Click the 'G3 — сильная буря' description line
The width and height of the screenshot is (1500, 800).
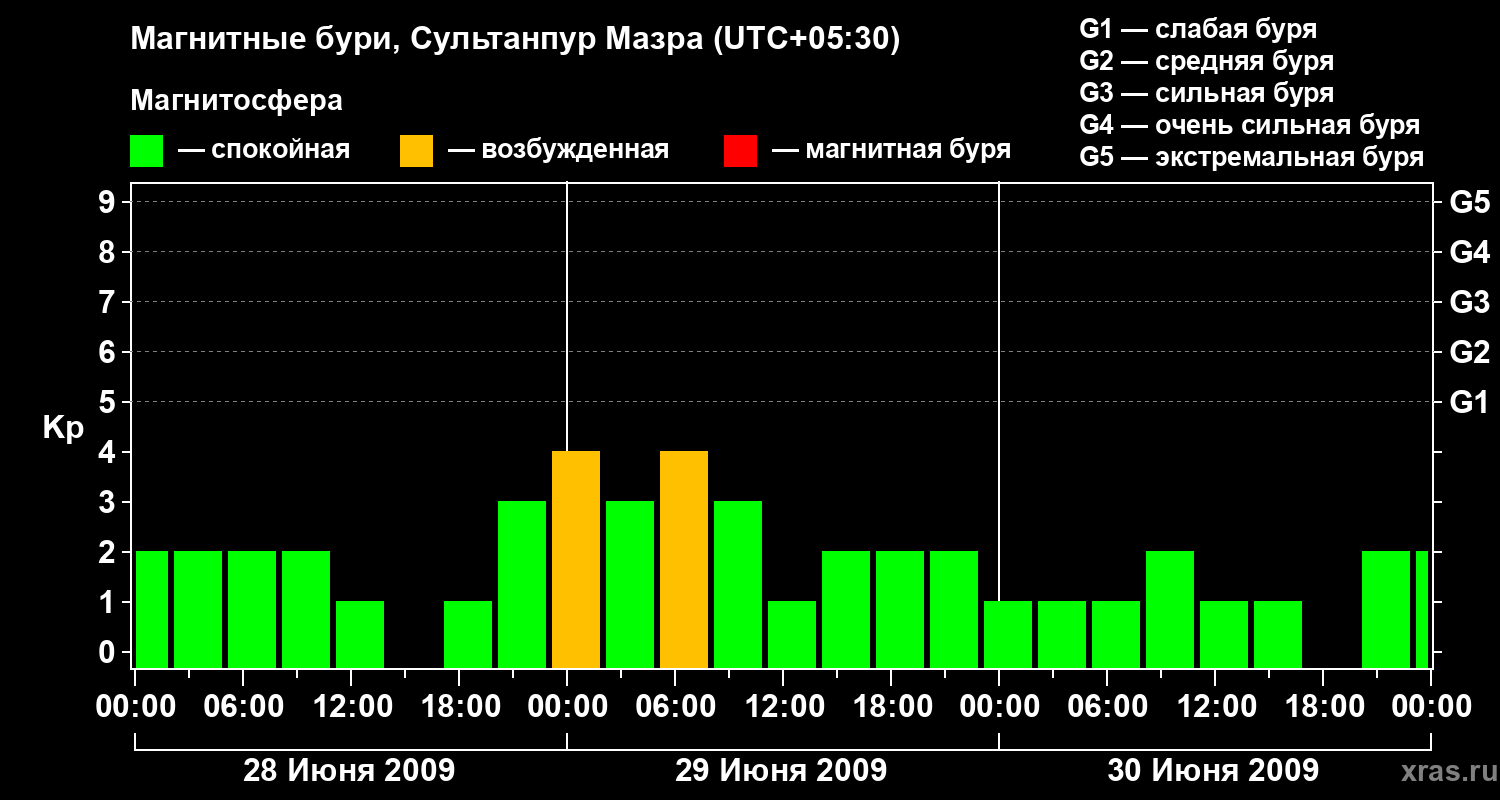[x=1206, y=93]
